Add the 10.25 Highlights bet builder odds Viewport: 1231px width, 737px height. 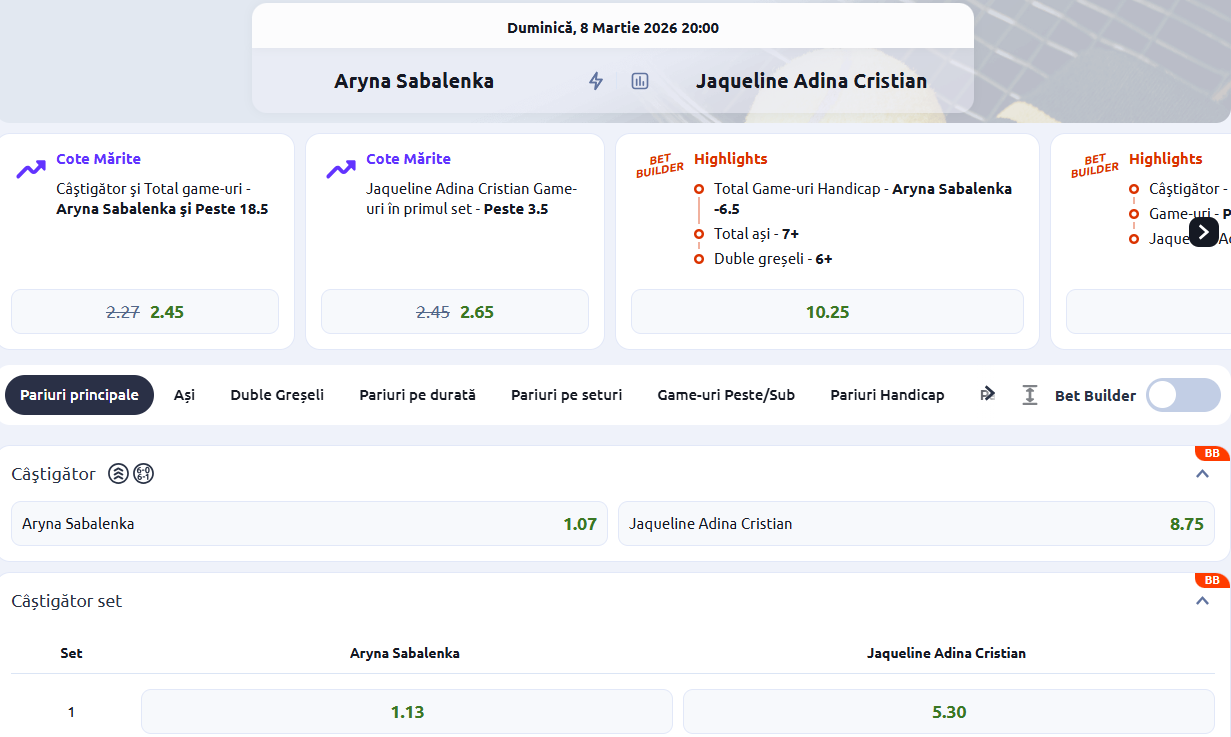(x=827, y=312)
